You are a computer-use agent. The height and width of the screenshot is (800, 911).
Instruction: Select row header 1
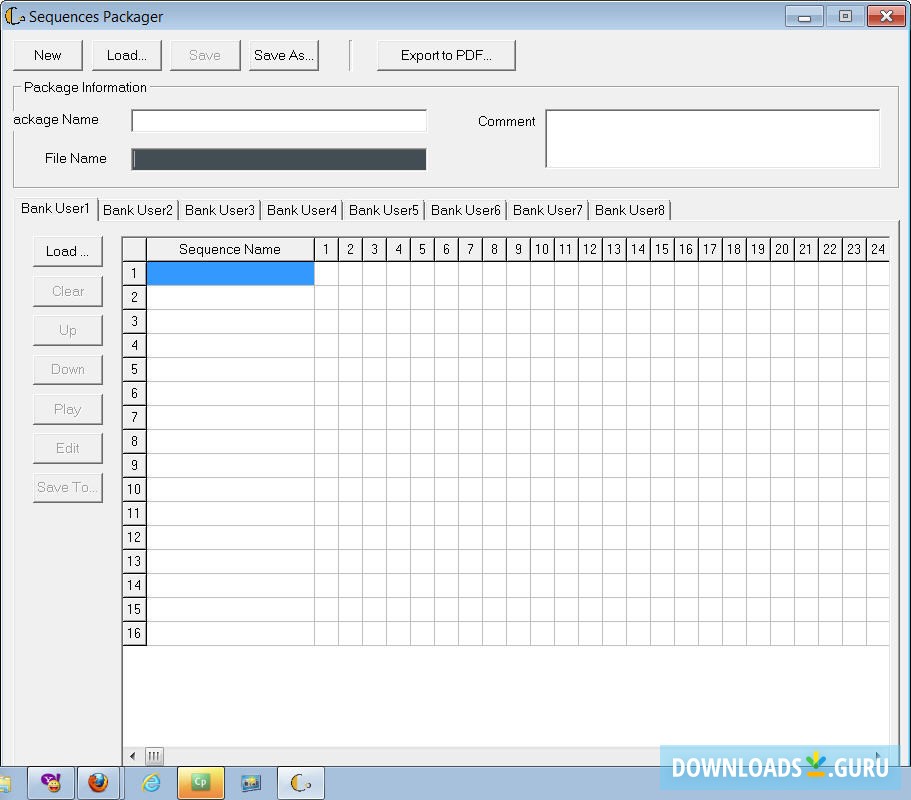134,273
